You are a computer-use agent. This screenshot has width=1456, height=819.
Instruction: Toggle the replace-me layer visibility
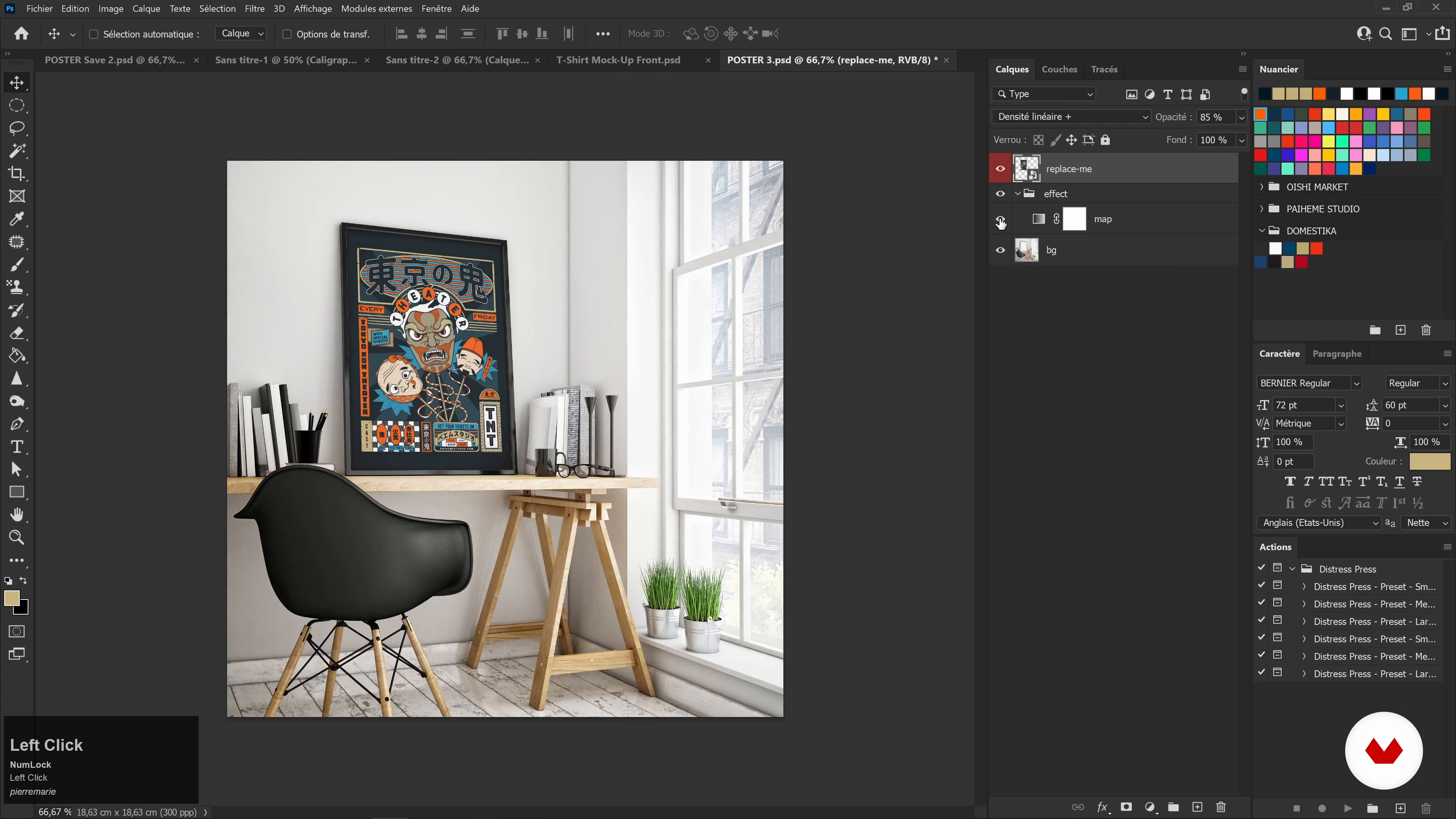tap(1001, 169)
